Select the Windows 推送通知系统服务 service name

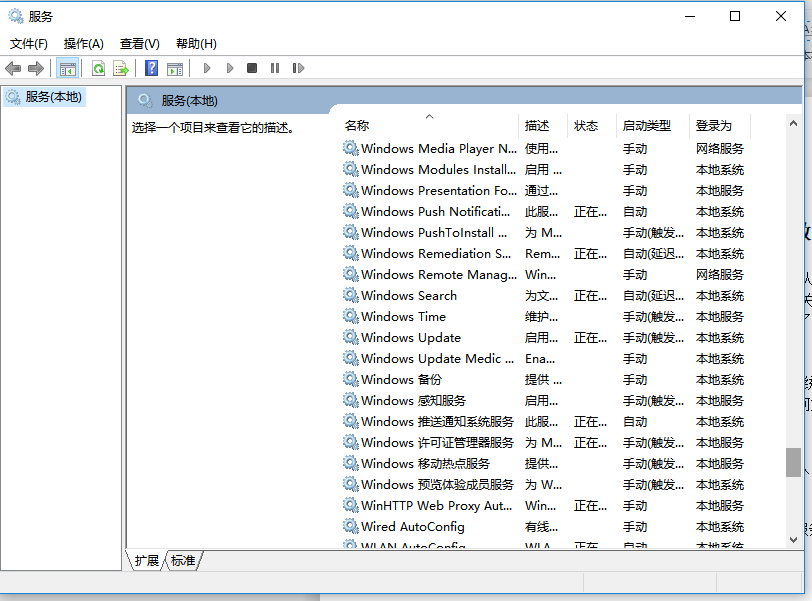point(437,422)
